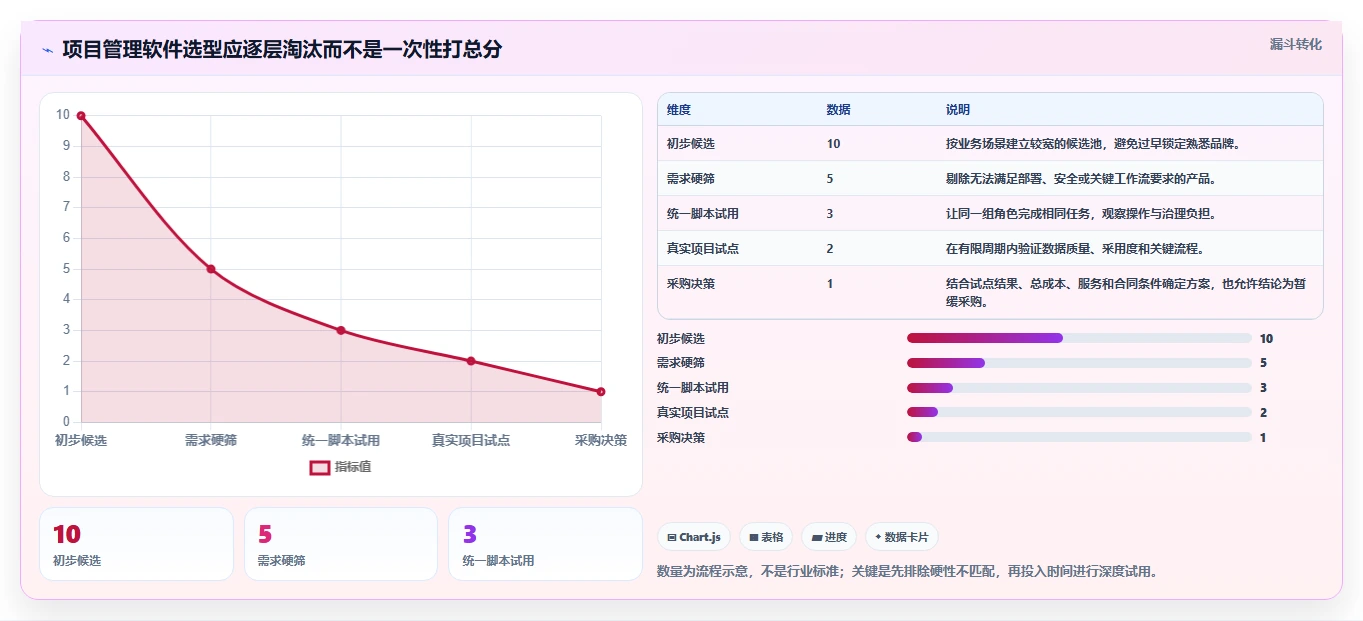The height and width of the screenshot is (621, 1363).
Task: Click the chart point for 真实项目试点
Action: (x=471, y=361)
